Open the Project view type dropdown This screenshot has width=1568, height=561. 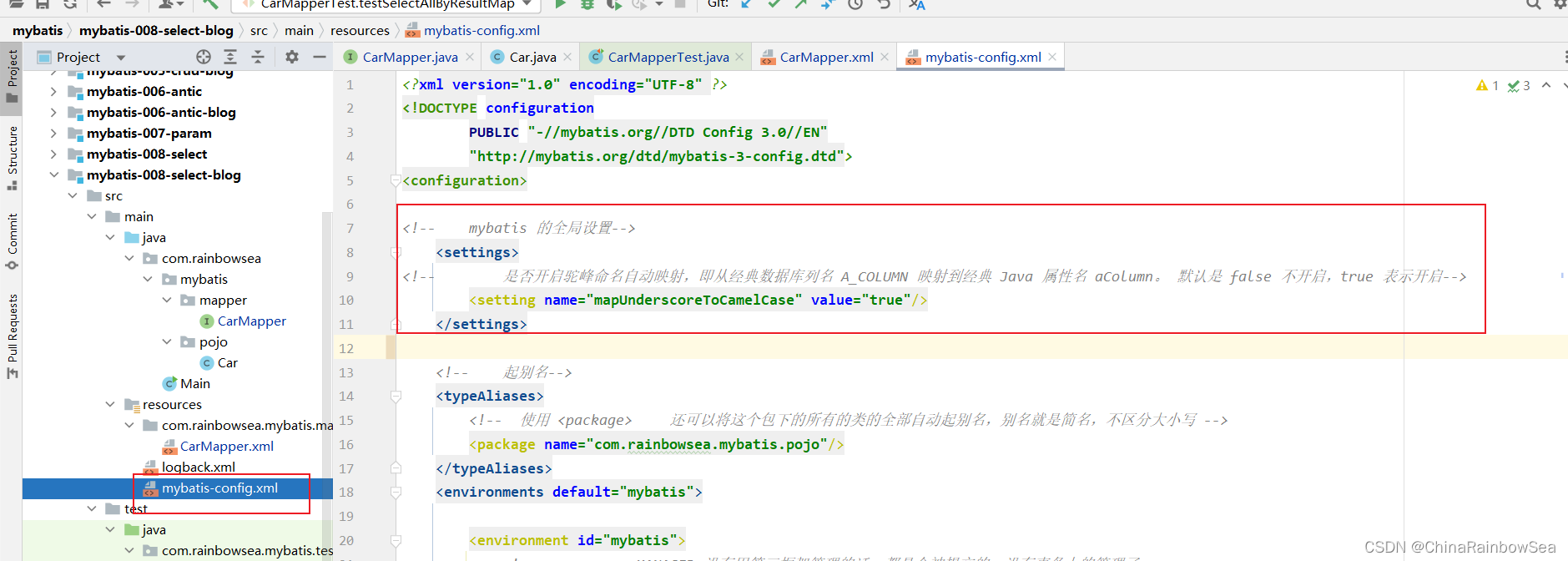[121, 58]
